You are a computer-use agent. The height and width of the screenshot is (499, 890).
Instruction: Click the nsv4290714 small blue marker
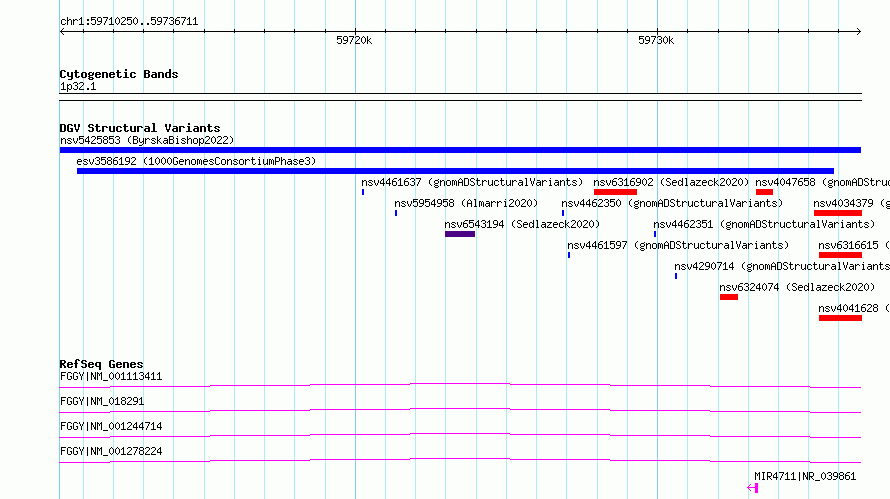coord(675,276)
